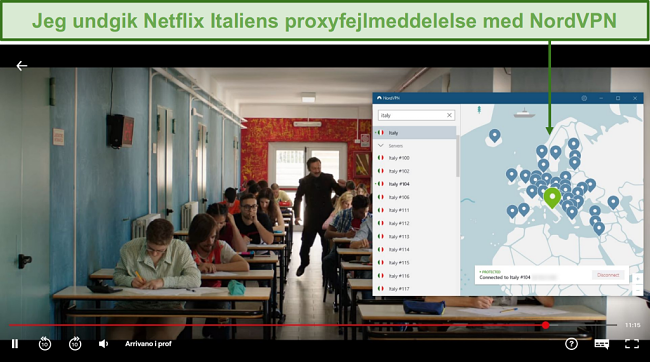Click the Ireland map pin
This screenshot has width=650, height=362.
512,175
